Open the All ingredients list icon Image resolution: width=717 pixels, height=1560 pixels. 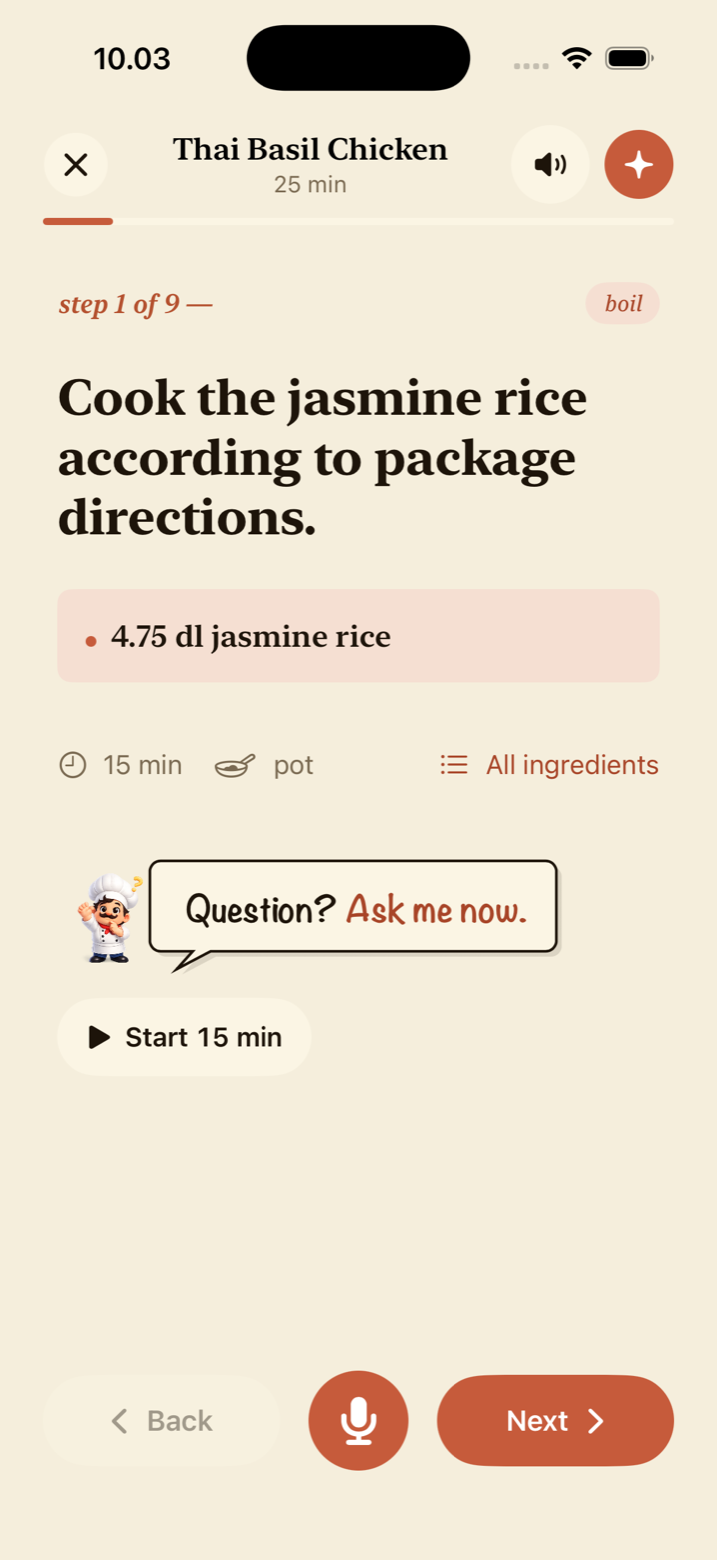coord(454,766)
